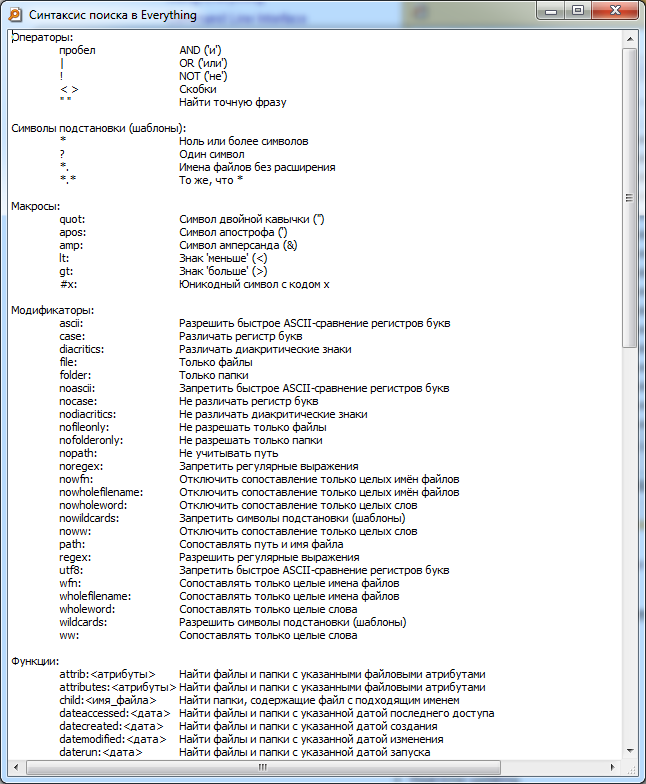Viewport: 646px width, 784px height.
Task: Click the 'diacritics:' modifier entry
Action: pyautogui.click(x=82, y=350)
